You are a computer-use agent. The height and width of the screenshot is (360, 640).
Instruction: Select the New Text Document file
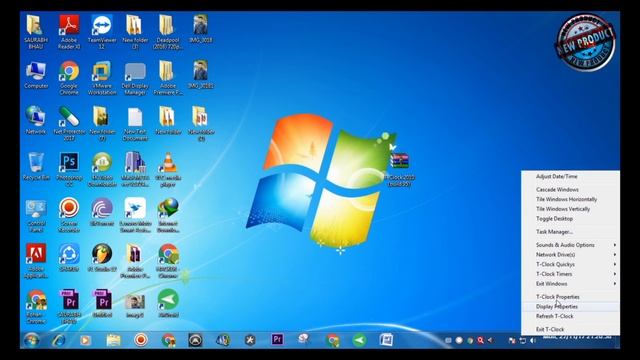135,123
